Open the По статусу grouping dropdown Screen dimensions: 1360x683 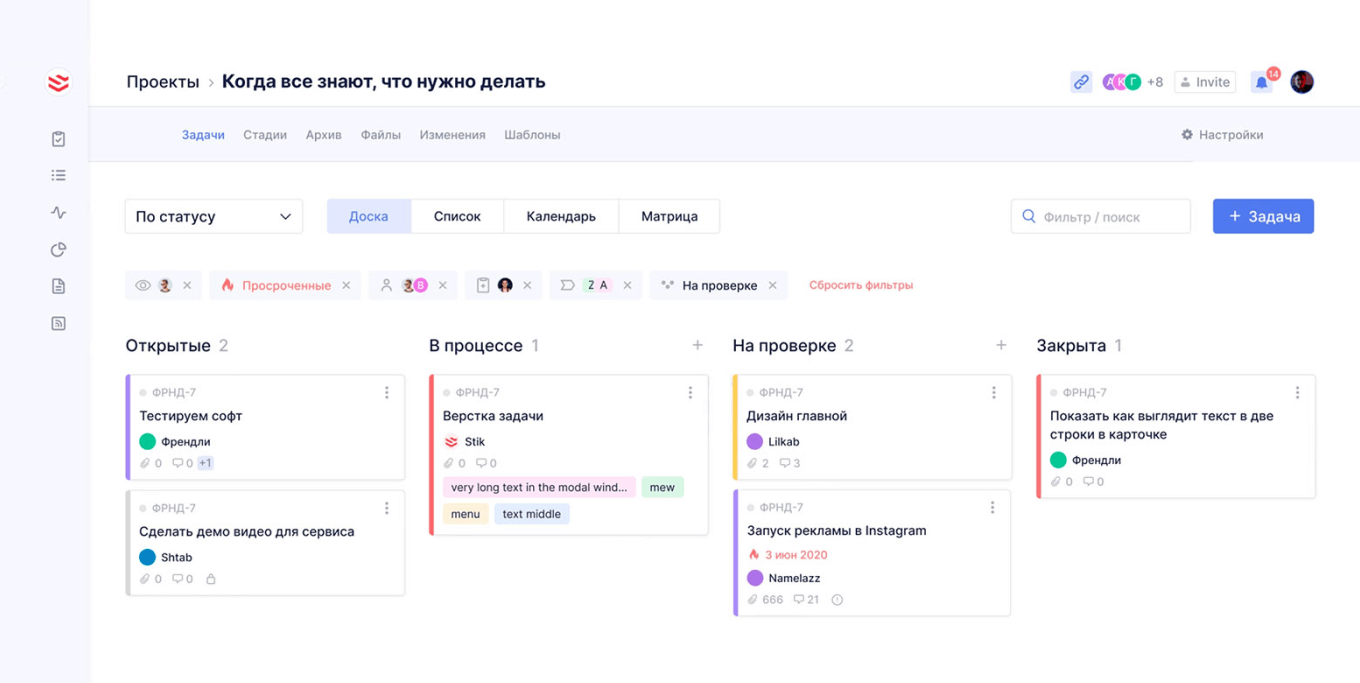tap(213, 217)
